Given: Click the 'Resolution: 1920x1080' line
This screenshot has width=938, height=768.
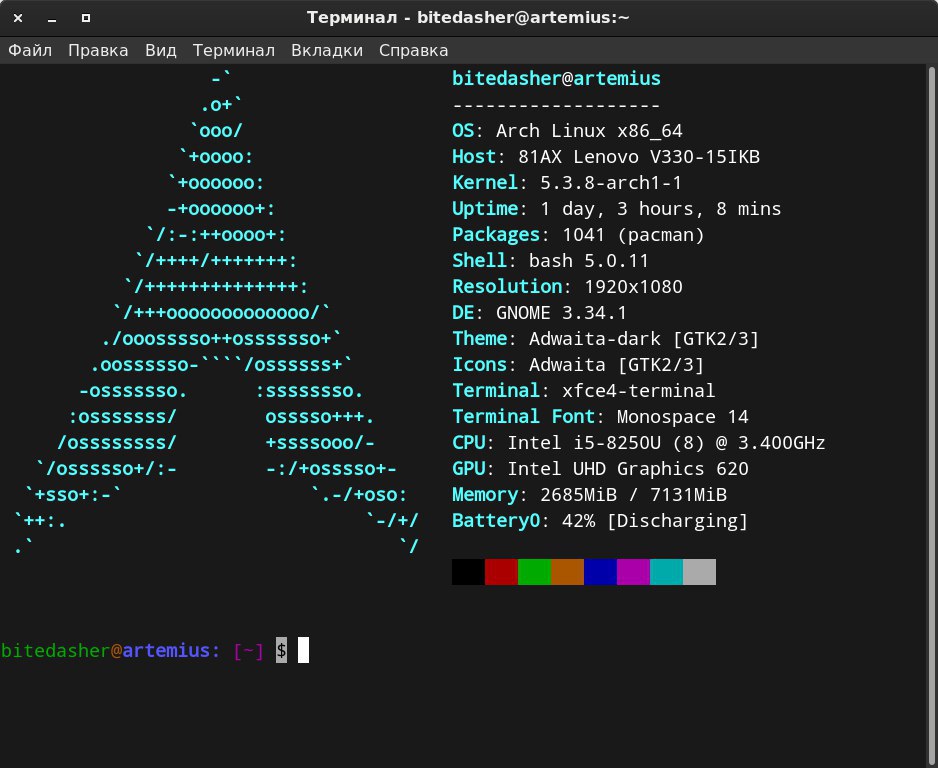Looking at the screenshot, I should click(x=567, y=287).
